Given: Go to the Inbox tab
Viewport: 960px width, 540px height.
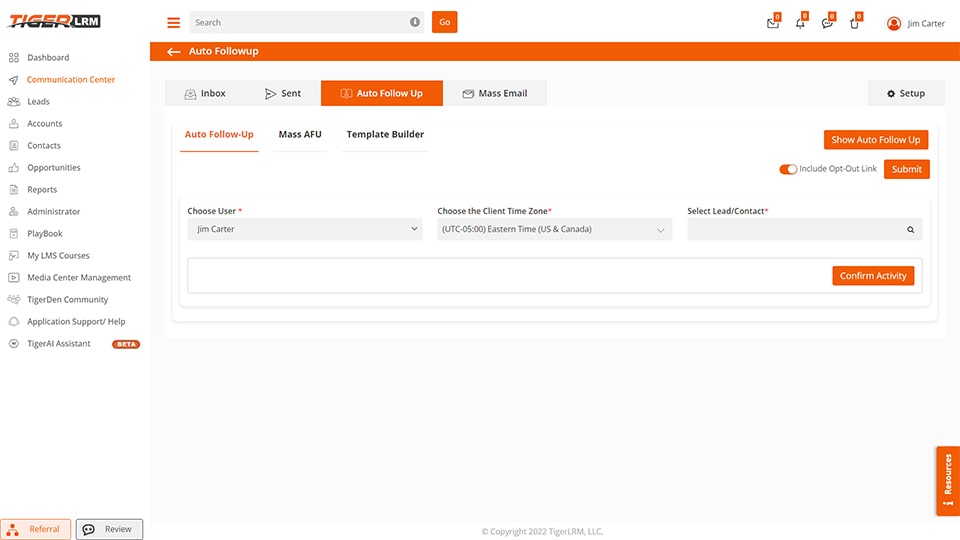Looking at the screenshot, I should (x=205, y=94).
